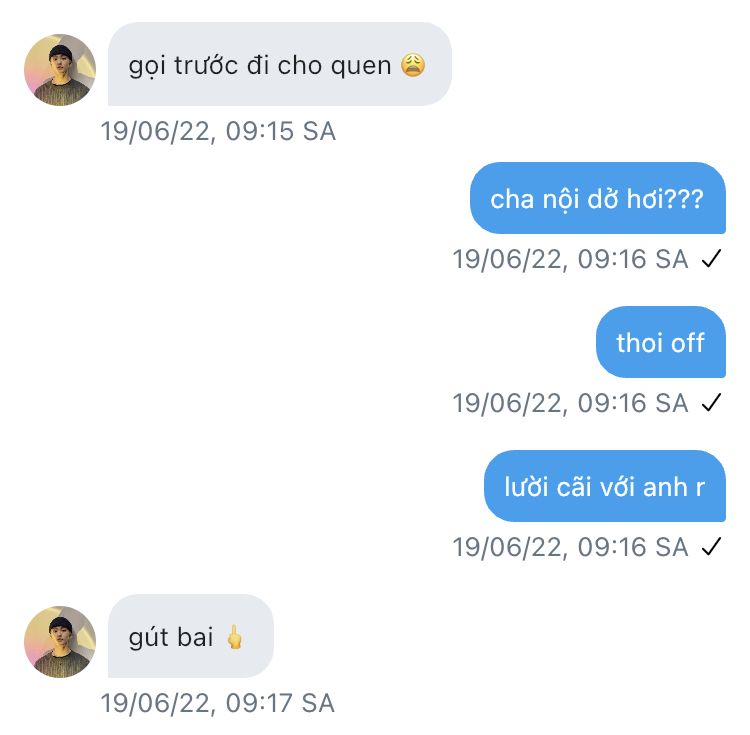The width and height of the screenshot is (750, 735).
Task: Select the blue "cha nội dở hơi???" bubble
Action: (x=597, y=199)
